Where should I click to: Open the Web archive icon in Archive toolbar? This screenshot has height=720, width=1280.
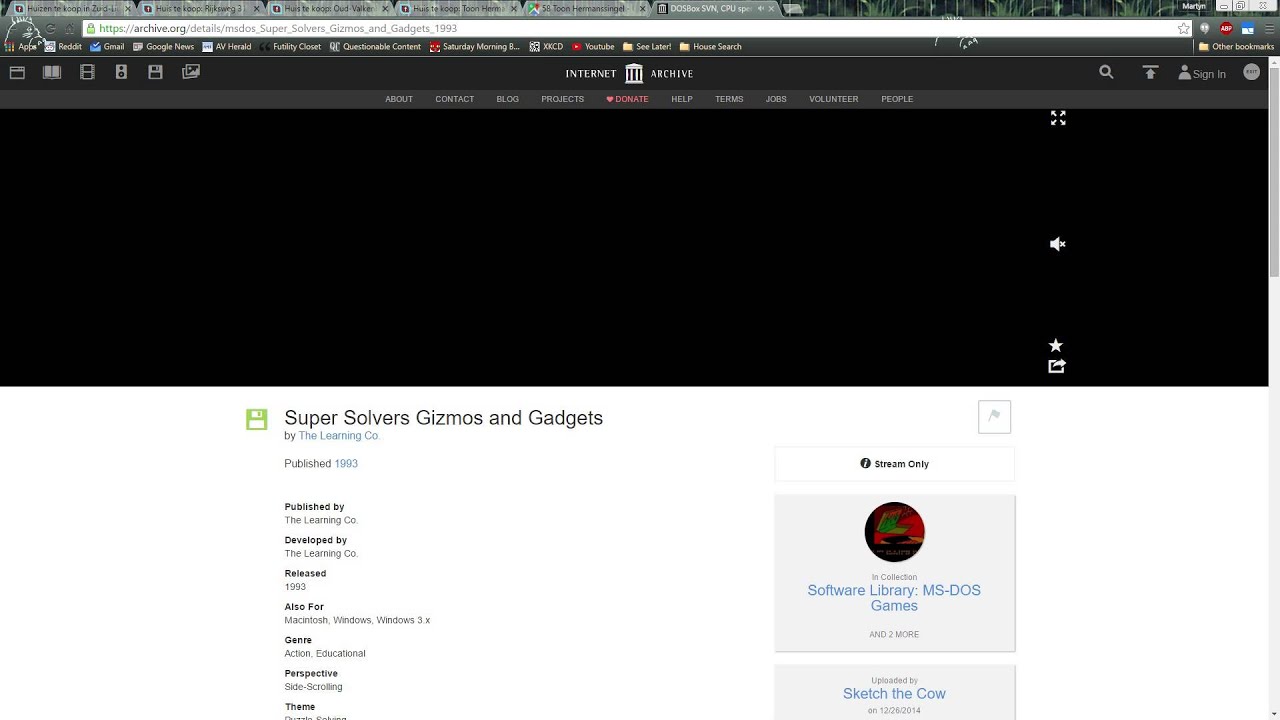pyautogui.click(x=16, y=72)
